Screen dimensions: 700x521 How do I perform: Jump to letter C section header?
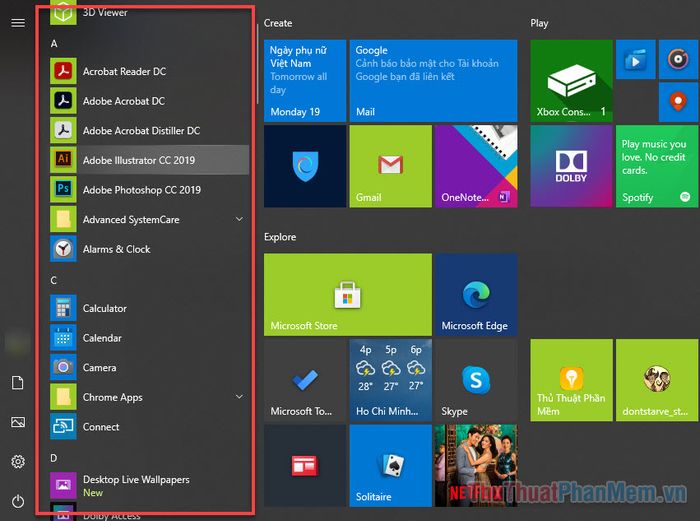[x=54, y=280]
